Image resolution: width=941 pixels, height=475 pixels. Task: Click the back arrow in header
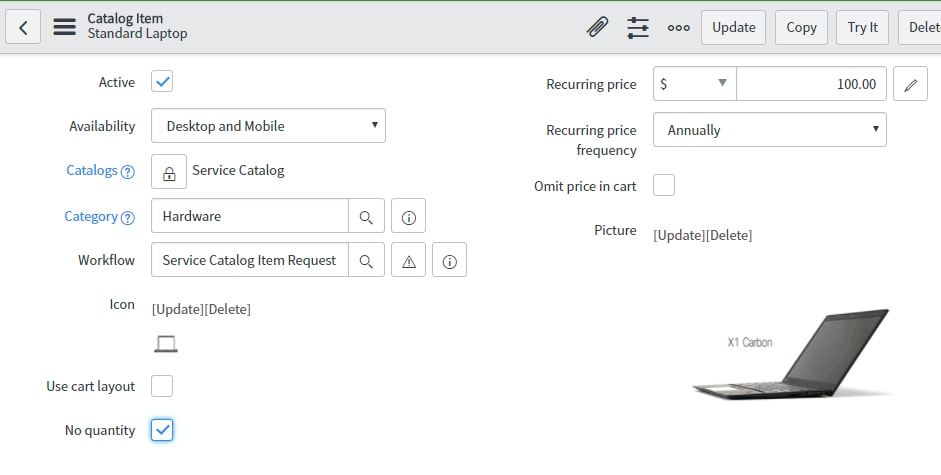tap(23, 27)
